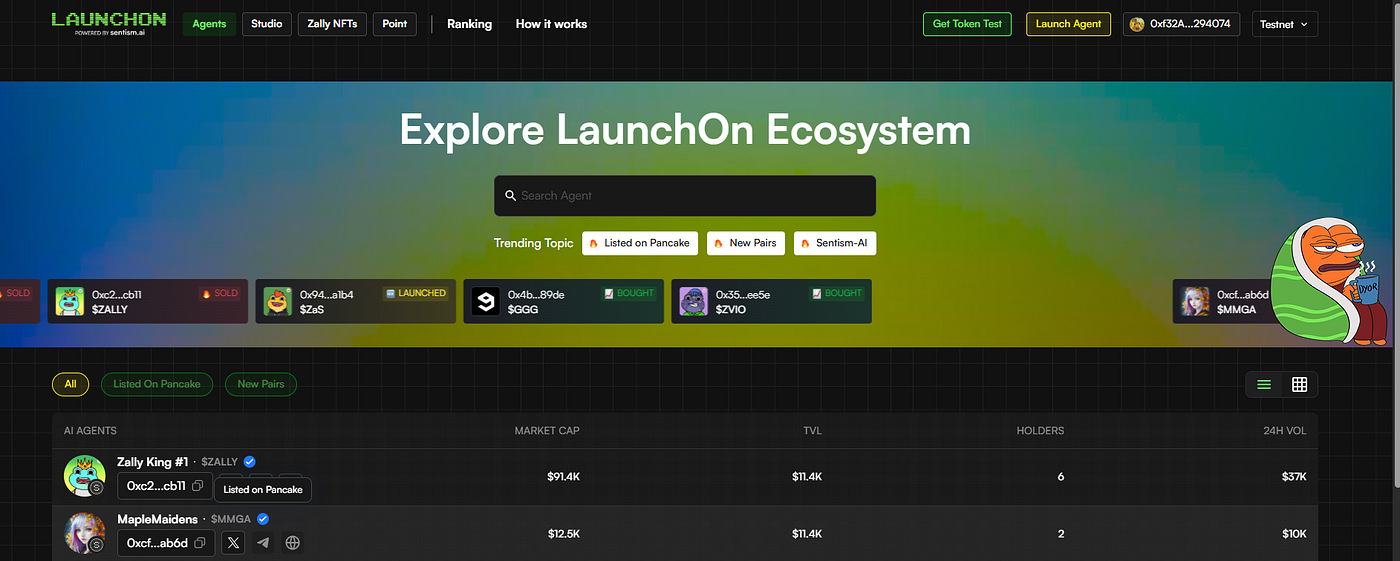The image size is (1400, 561).
Task: Click the Launch Agent button
Action: pos(1068,24)
